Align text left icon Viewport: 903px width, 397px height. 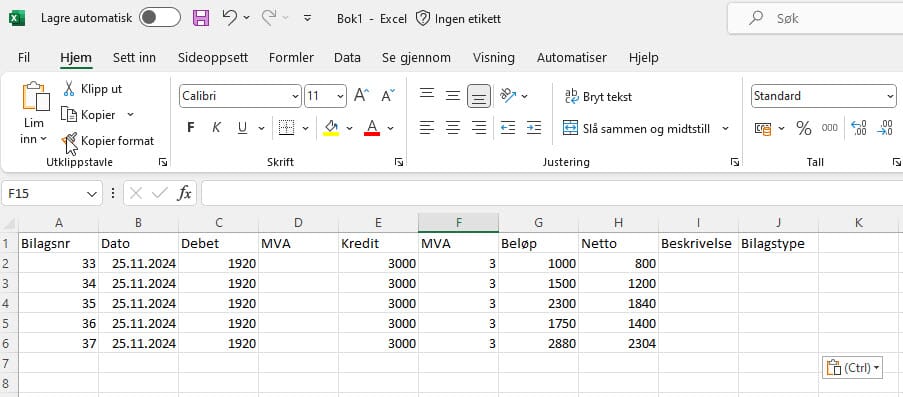click(427, 128)
